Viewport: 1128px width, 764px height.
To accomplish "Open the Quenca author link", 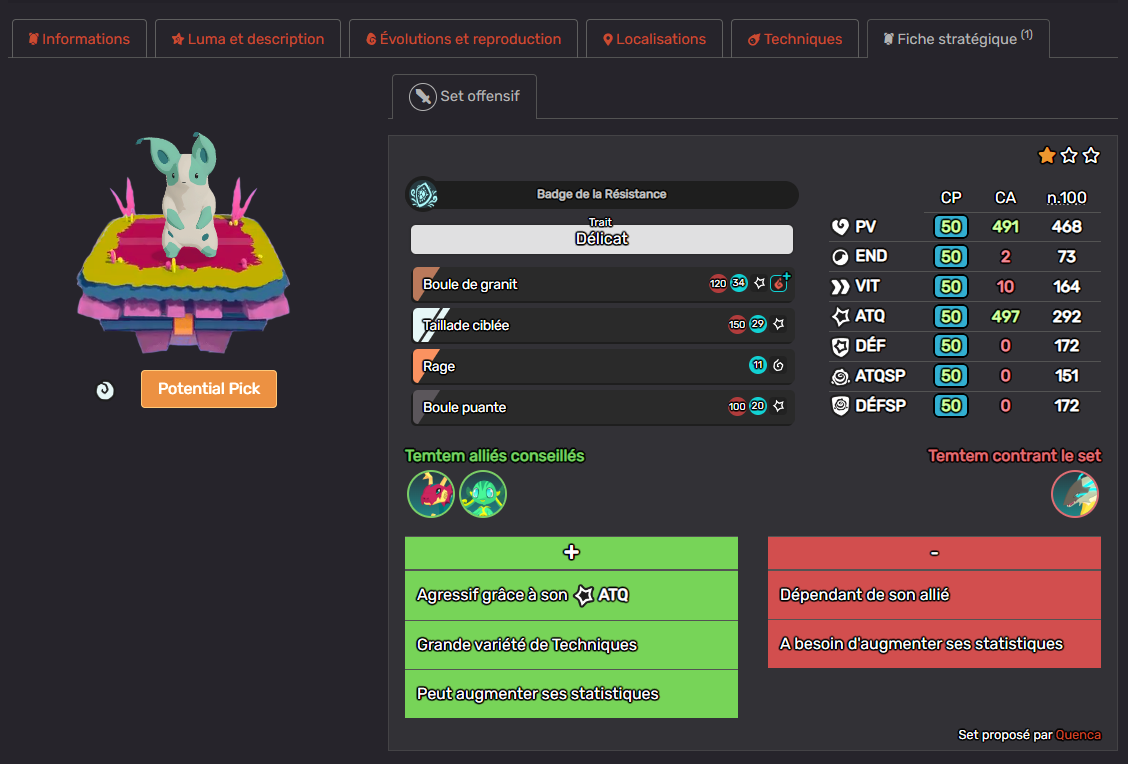I will tap(1078, 735).
